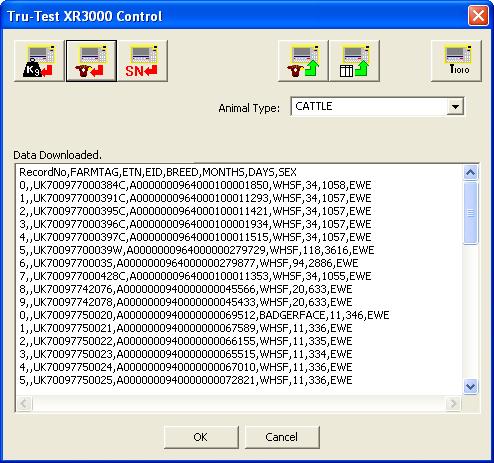Select the row containing UK700977000428C
This screenshot has width=494, height=463.
click(195, 276)
